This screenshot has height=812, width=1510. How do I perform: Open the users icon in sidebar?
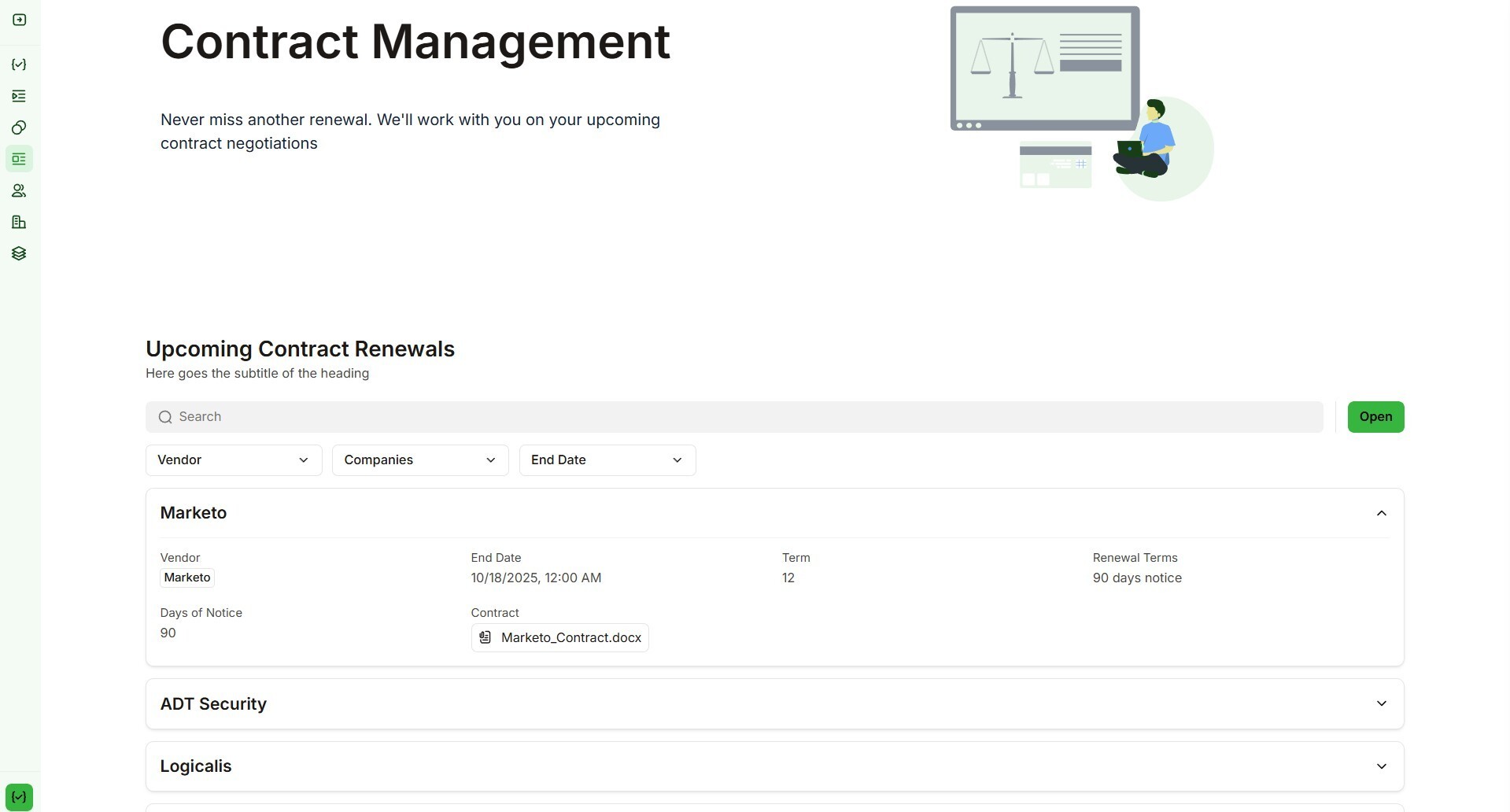pos(20,190)
